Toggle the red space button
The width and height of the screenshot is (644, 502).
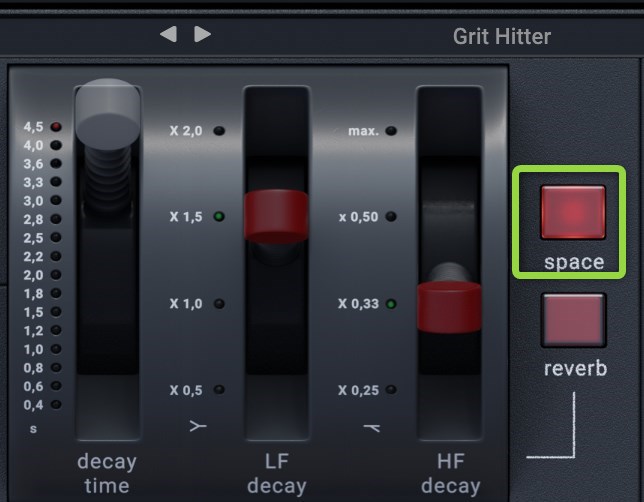click(x=573, y=211)
